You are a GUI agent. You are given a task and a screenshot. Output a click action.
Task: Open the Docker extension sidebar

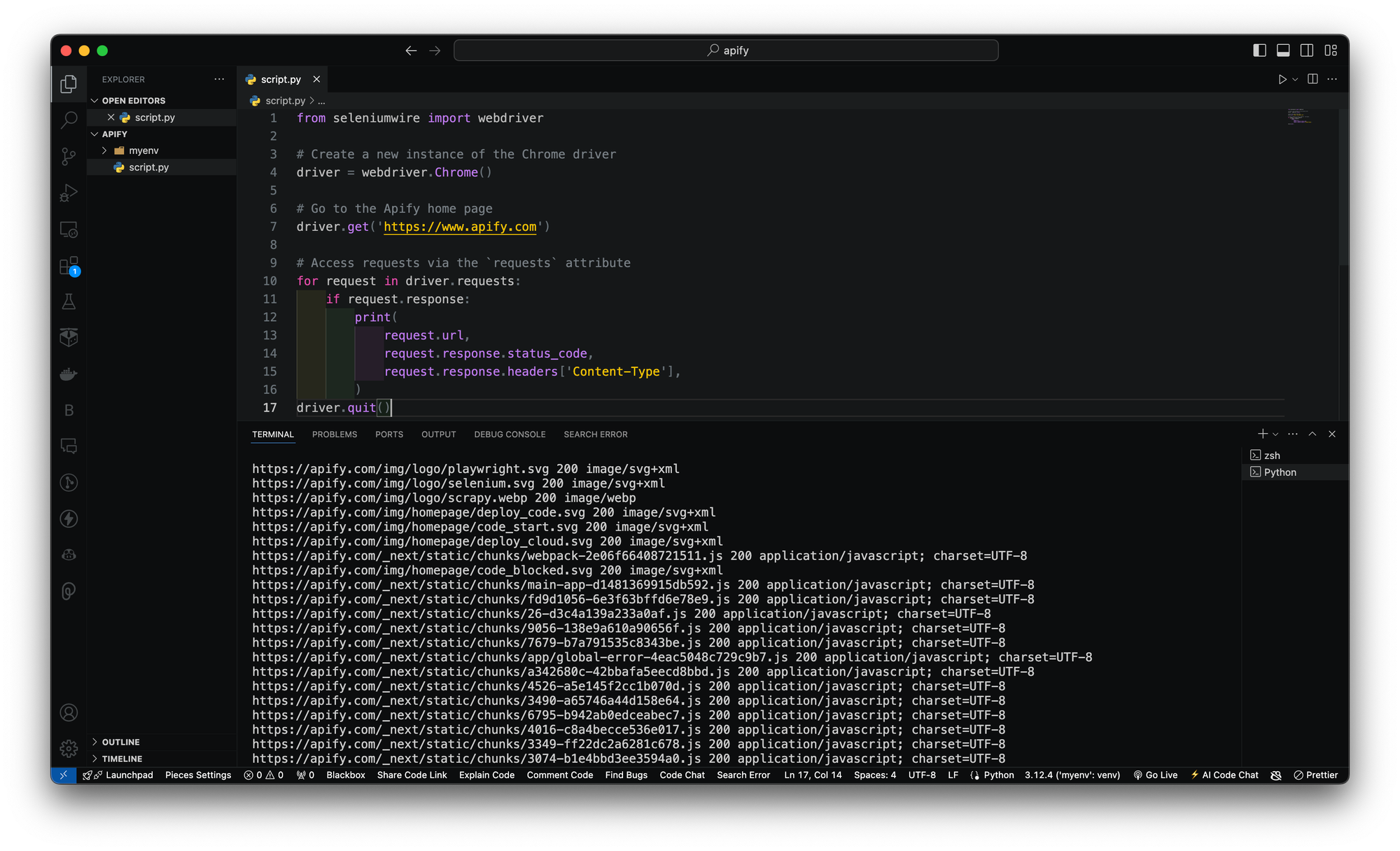point(68,374)
